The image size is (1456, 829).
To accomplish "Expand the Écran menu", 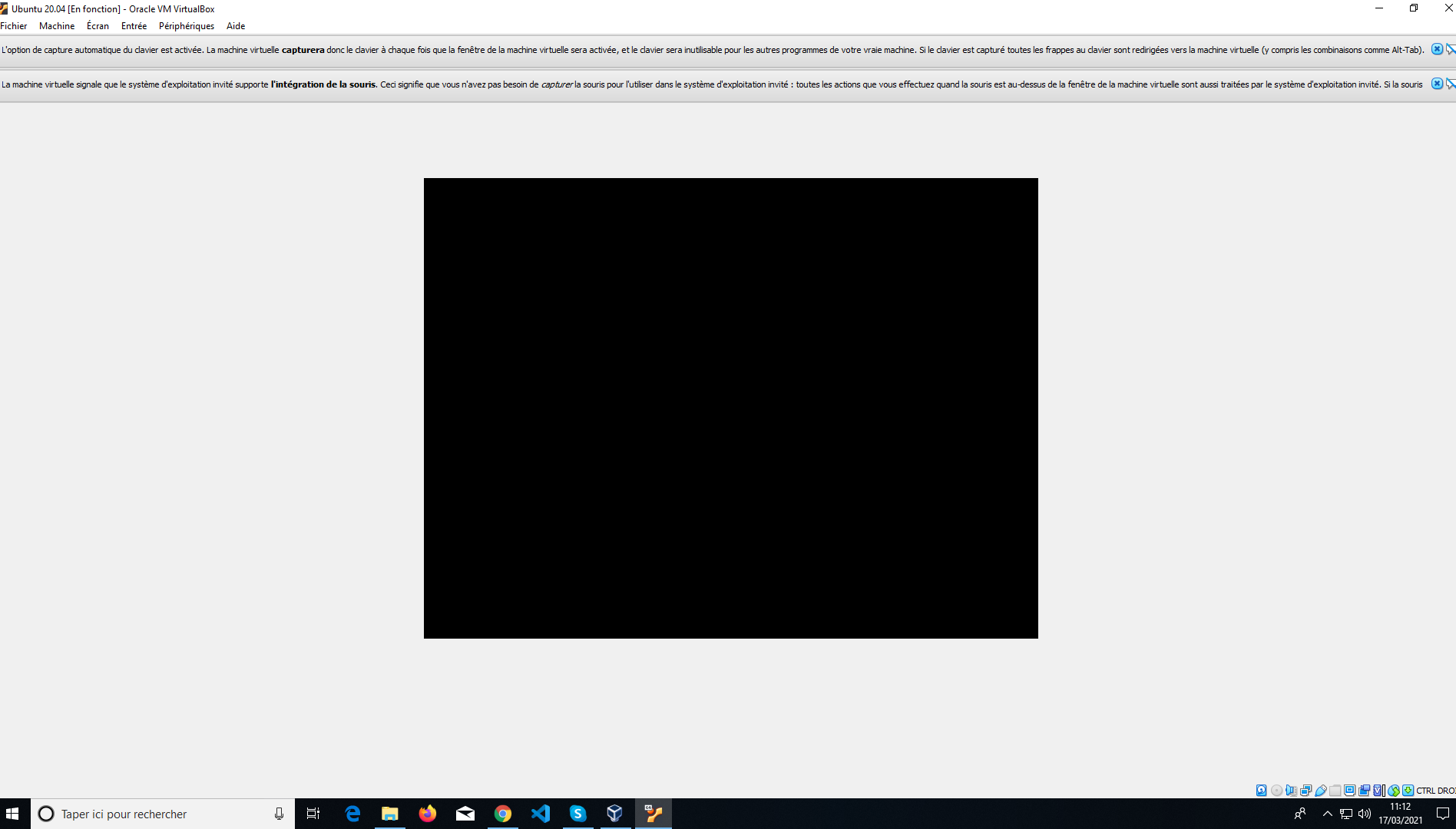I will [x=98, y=26].
